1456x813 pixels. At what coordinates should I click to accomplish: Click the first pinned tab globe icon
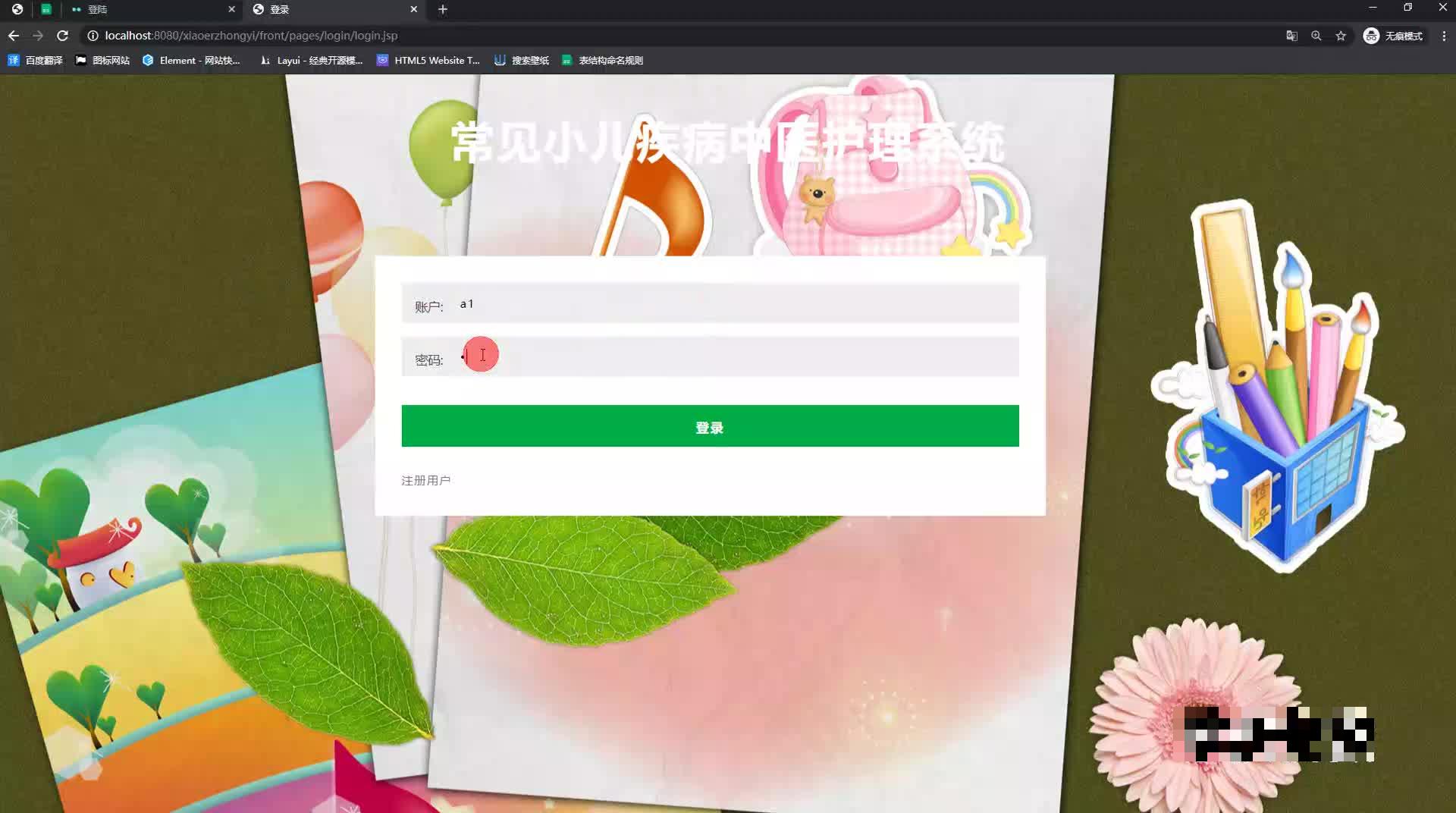coord(17,9)
